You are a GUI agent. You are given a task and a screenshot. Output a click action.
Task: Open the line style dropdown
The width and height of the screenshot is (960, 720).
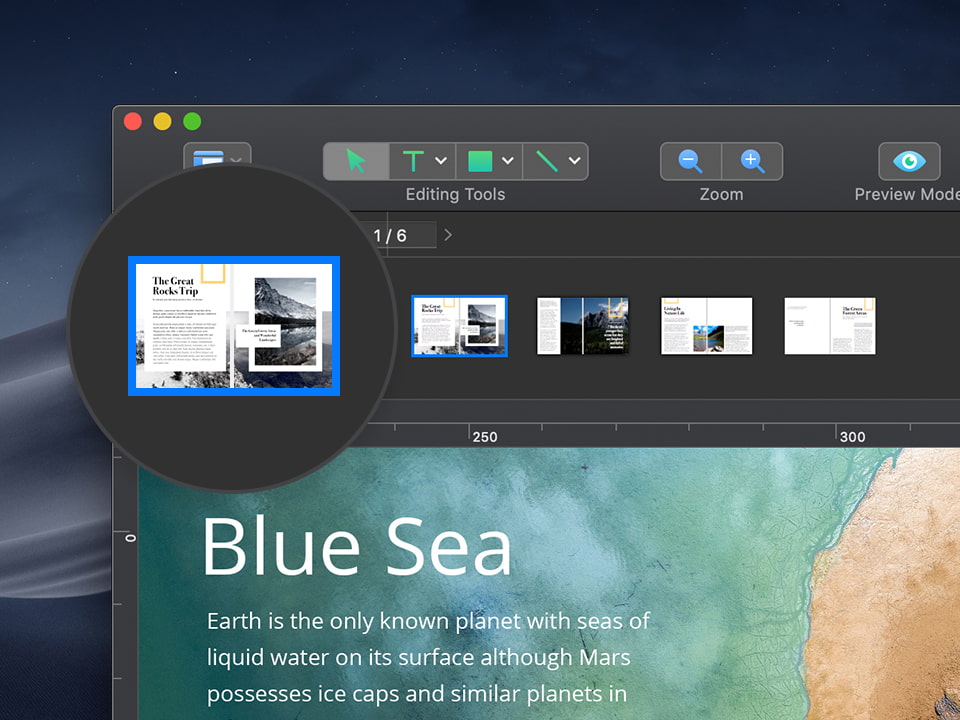(x=574, y=161)
